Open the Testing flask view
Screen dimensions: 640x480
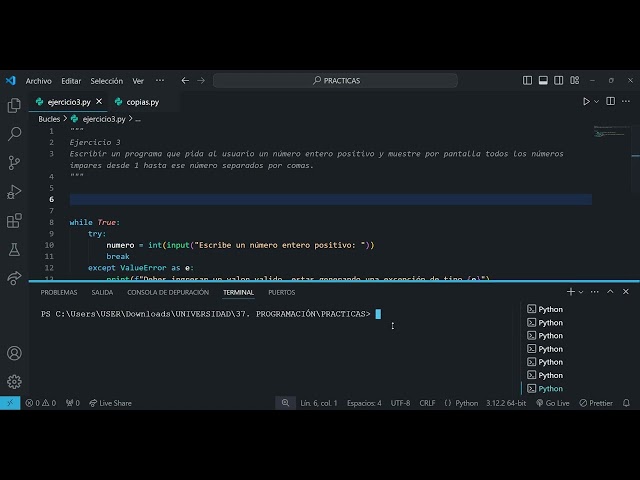14,250
